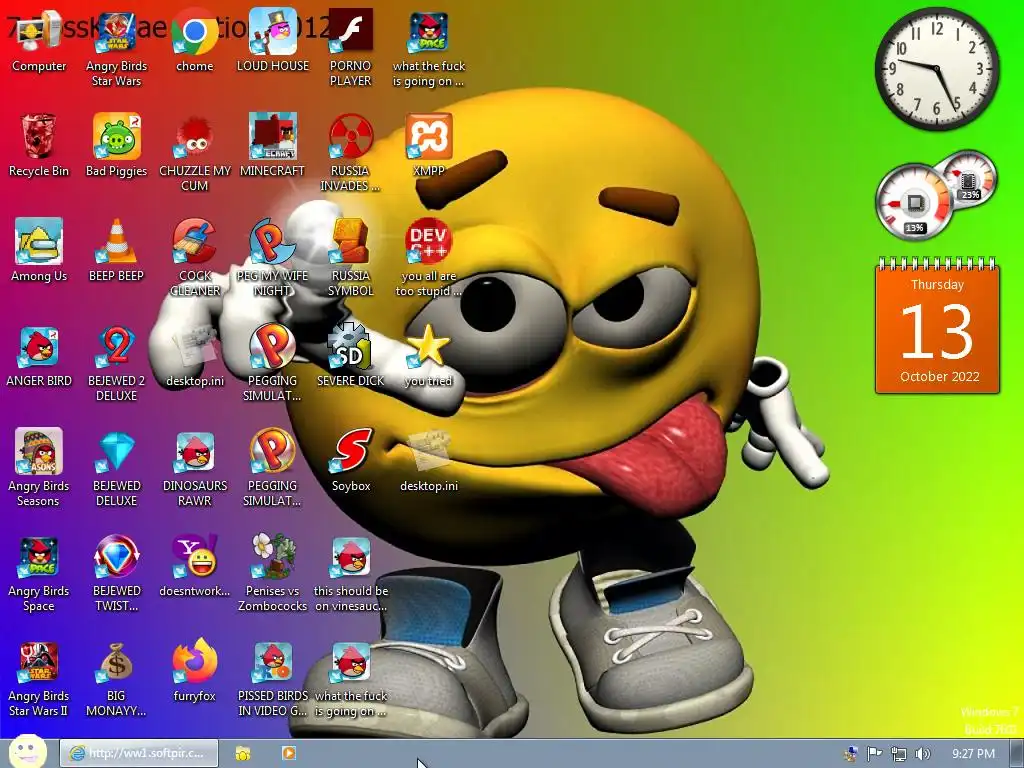The width and height of the screenshot is (1024, 768).
Task: Launch media player from the taskbar
Action: (288, 754)
